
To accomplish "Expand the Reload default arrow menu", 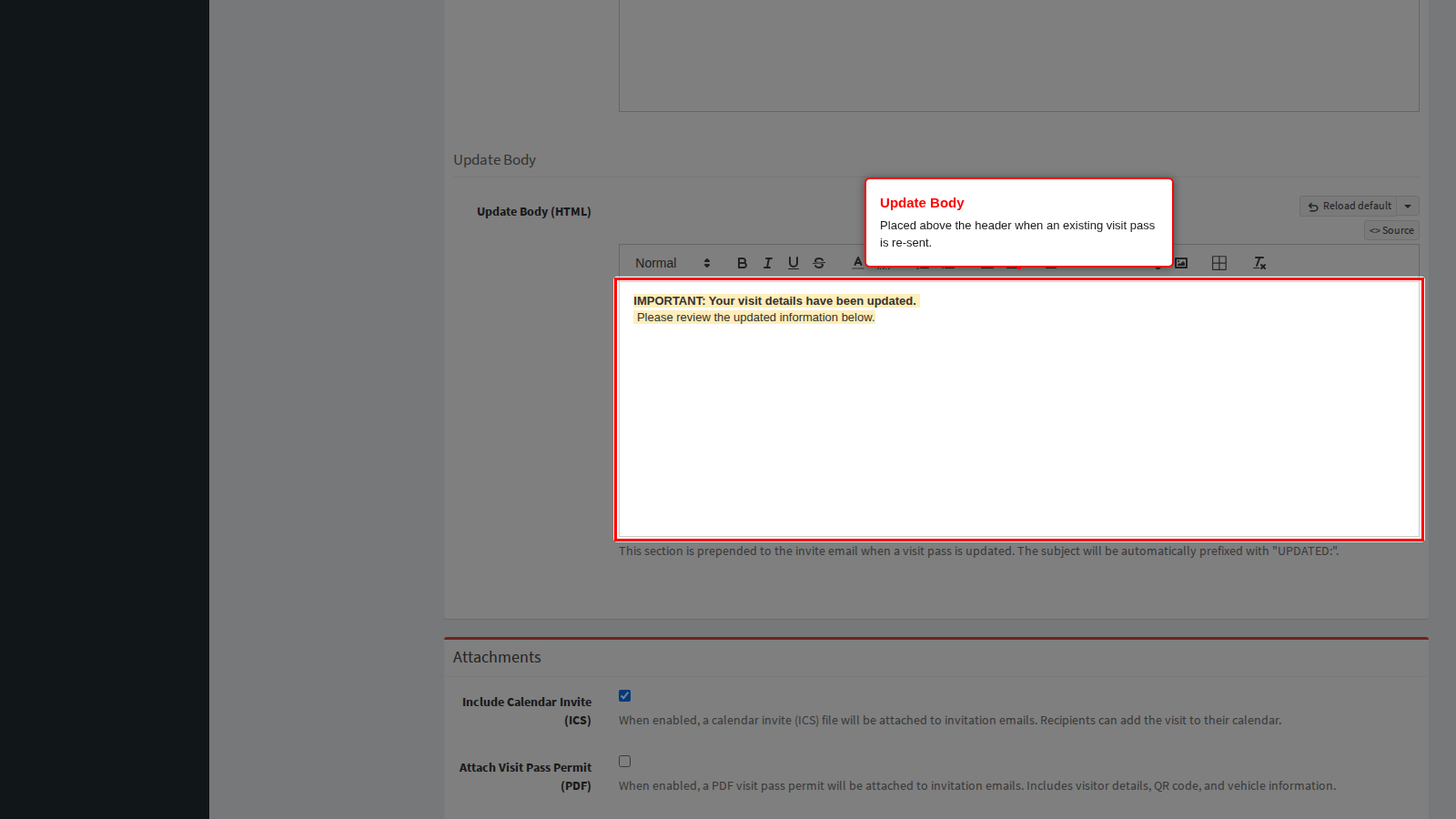I will click(x=1408, y=207).
